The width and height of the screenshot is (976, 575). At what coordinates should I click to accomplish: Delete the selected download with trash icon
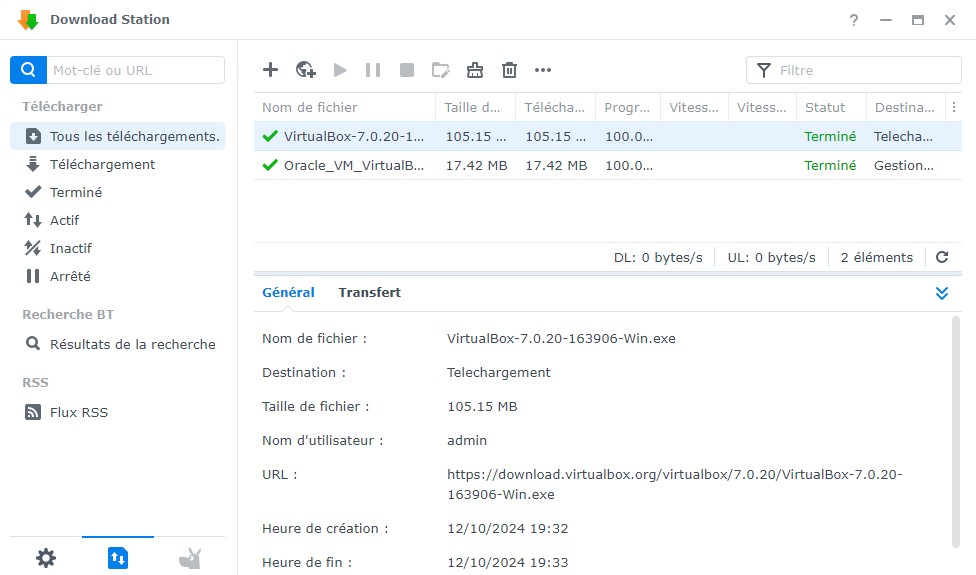click(509, 70)
